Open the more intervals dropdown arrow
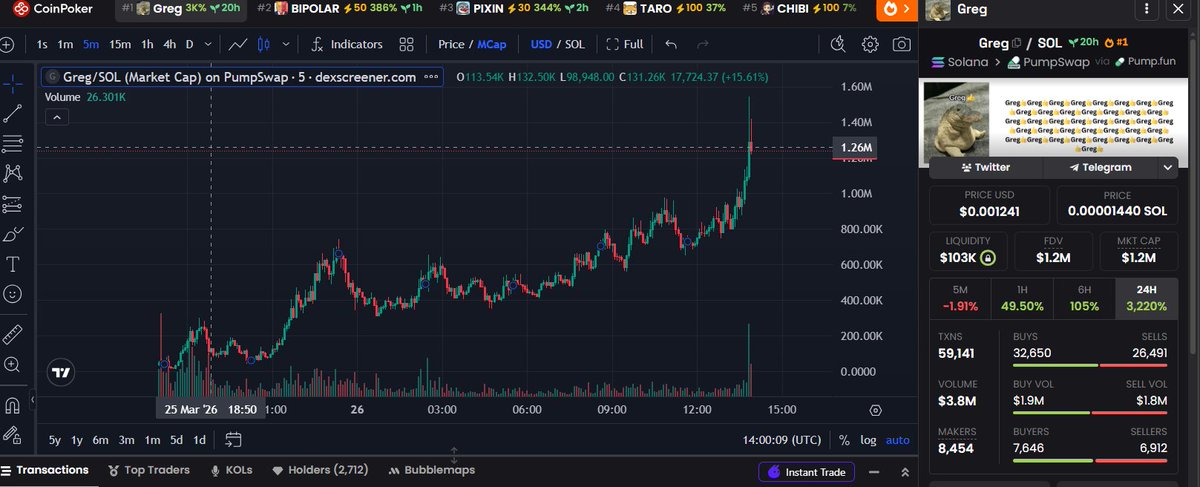 pyautogui.click(x=207, y=45)
